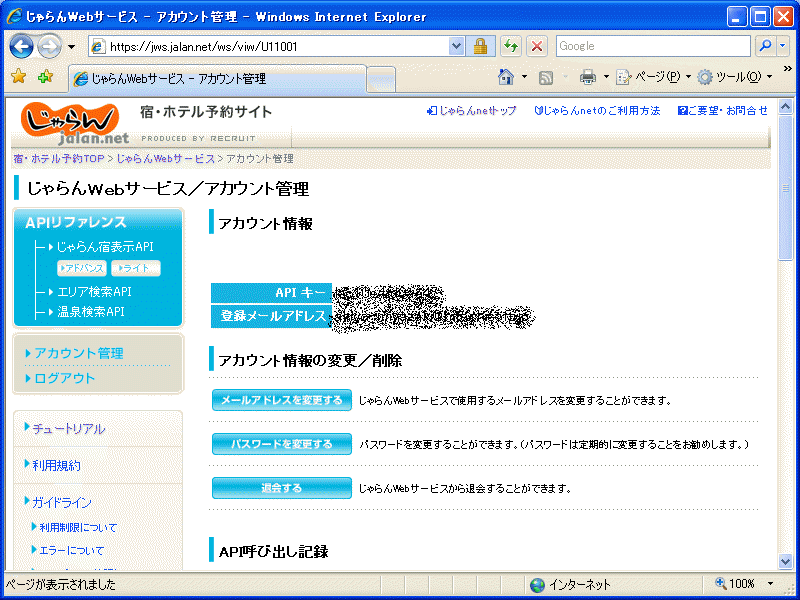Open アカウント管理 in the sidebar

(78, 353)
